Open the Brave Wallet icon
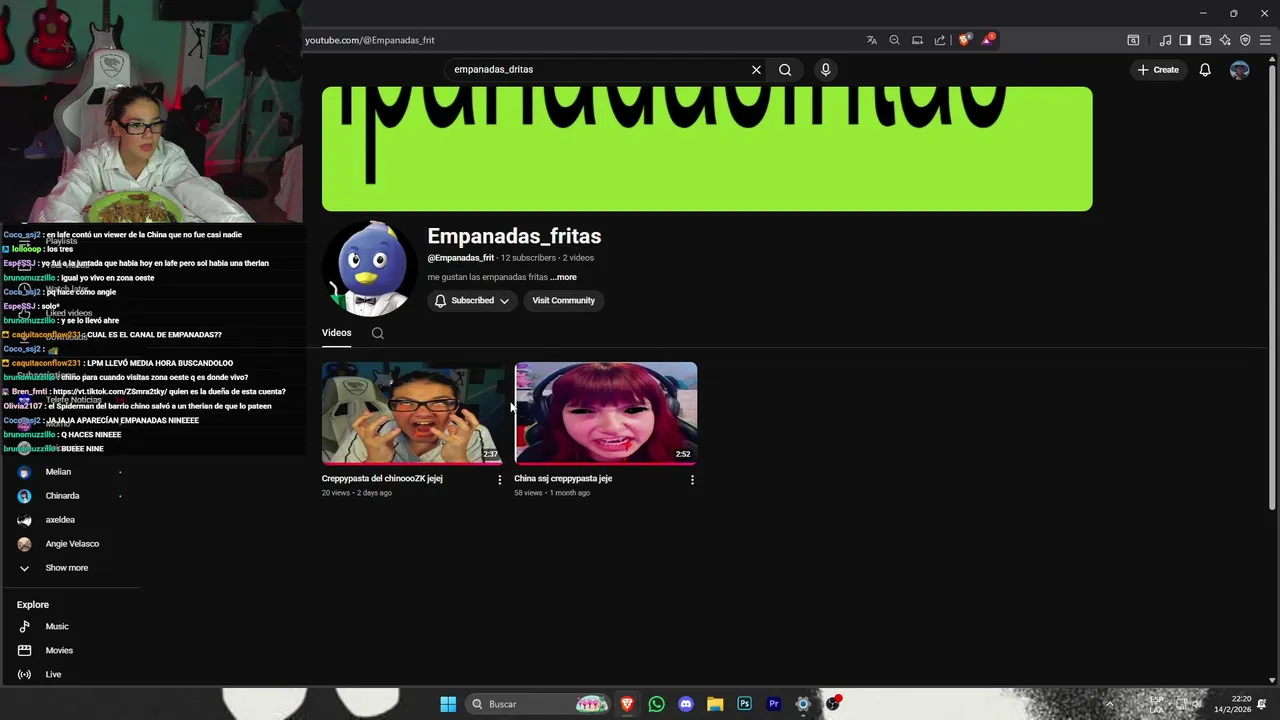Viewport: 1280px width, 720px height. [x=1205, y=40]
